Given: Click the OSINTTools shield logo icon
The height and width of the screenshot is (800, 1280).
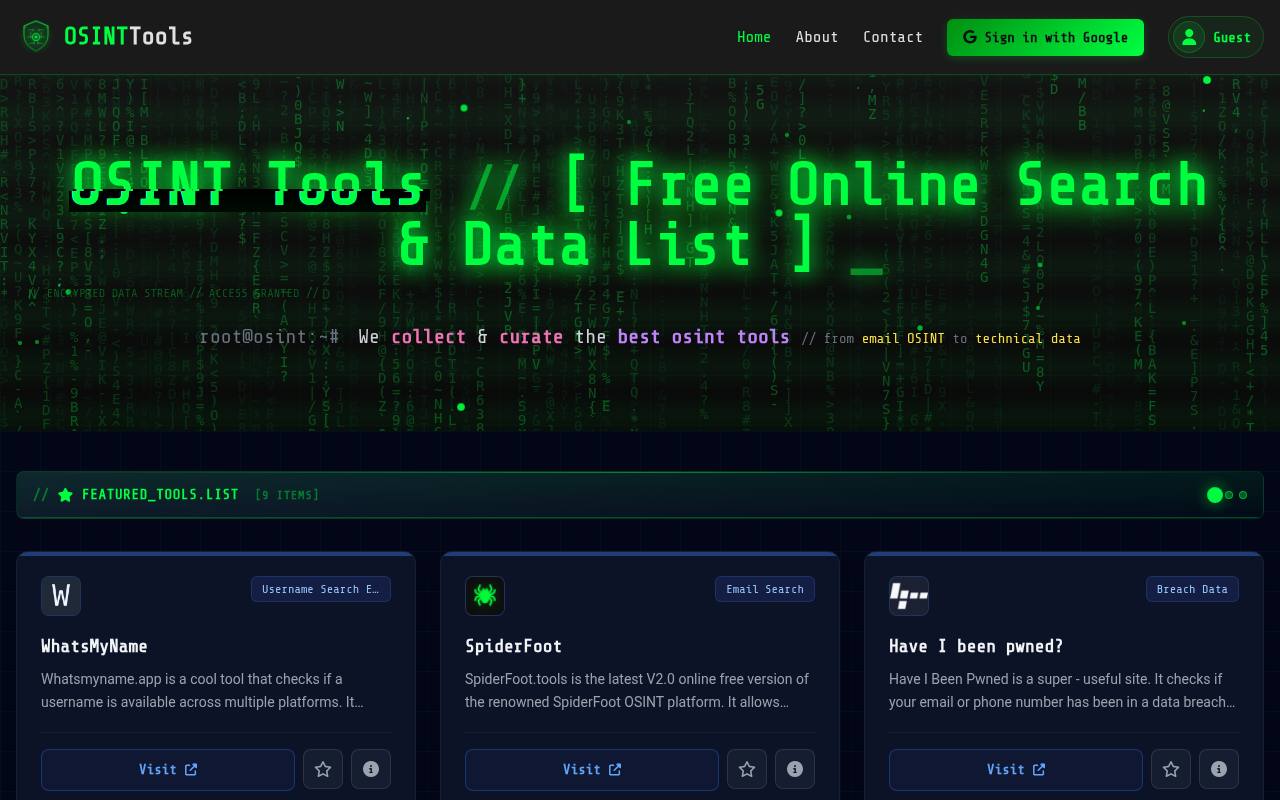Looking at the screenshot, I should pos(36,37).
